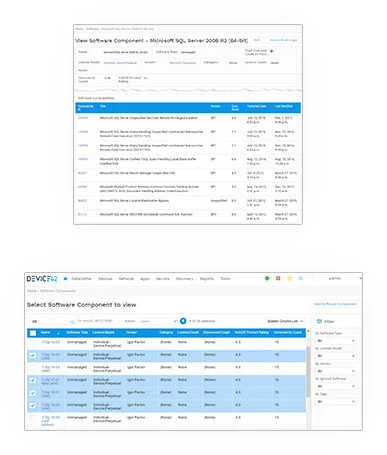
Task: Open the By Ignored Software filter dropdown
Action: pos(336,386)
